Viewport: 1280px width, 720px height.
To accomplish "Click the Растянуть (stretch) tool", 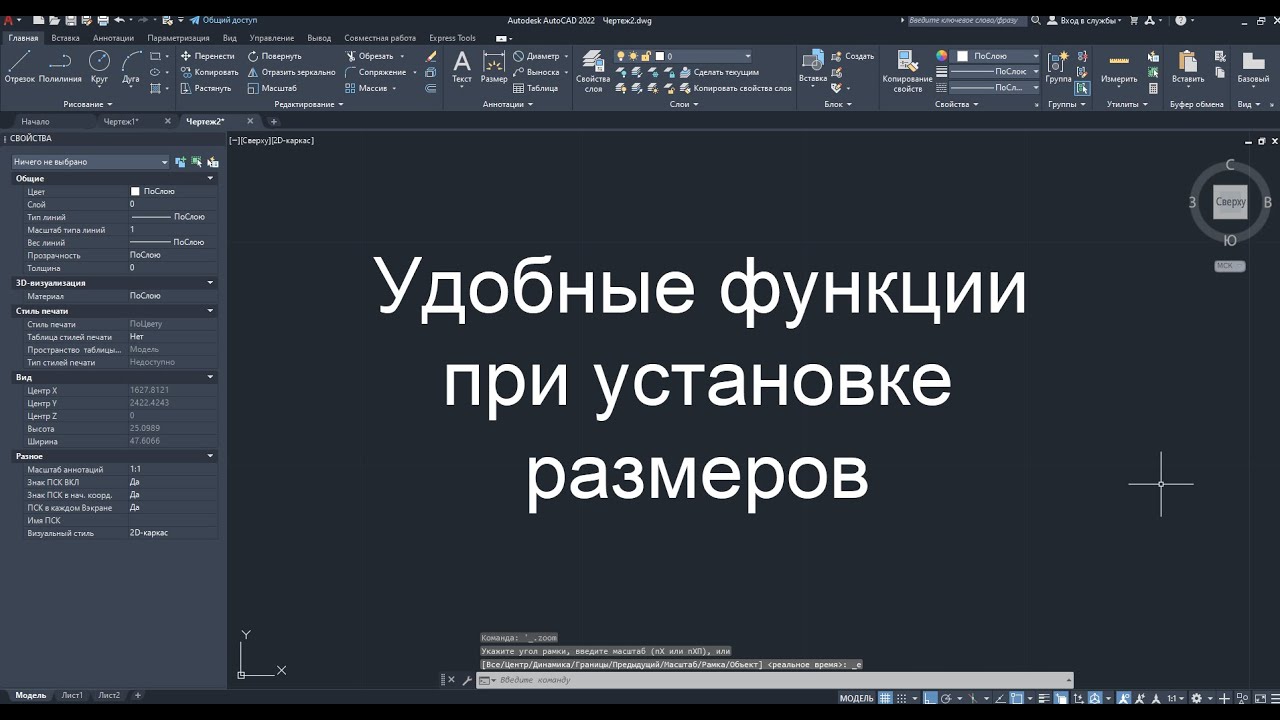I will (205, 88).
